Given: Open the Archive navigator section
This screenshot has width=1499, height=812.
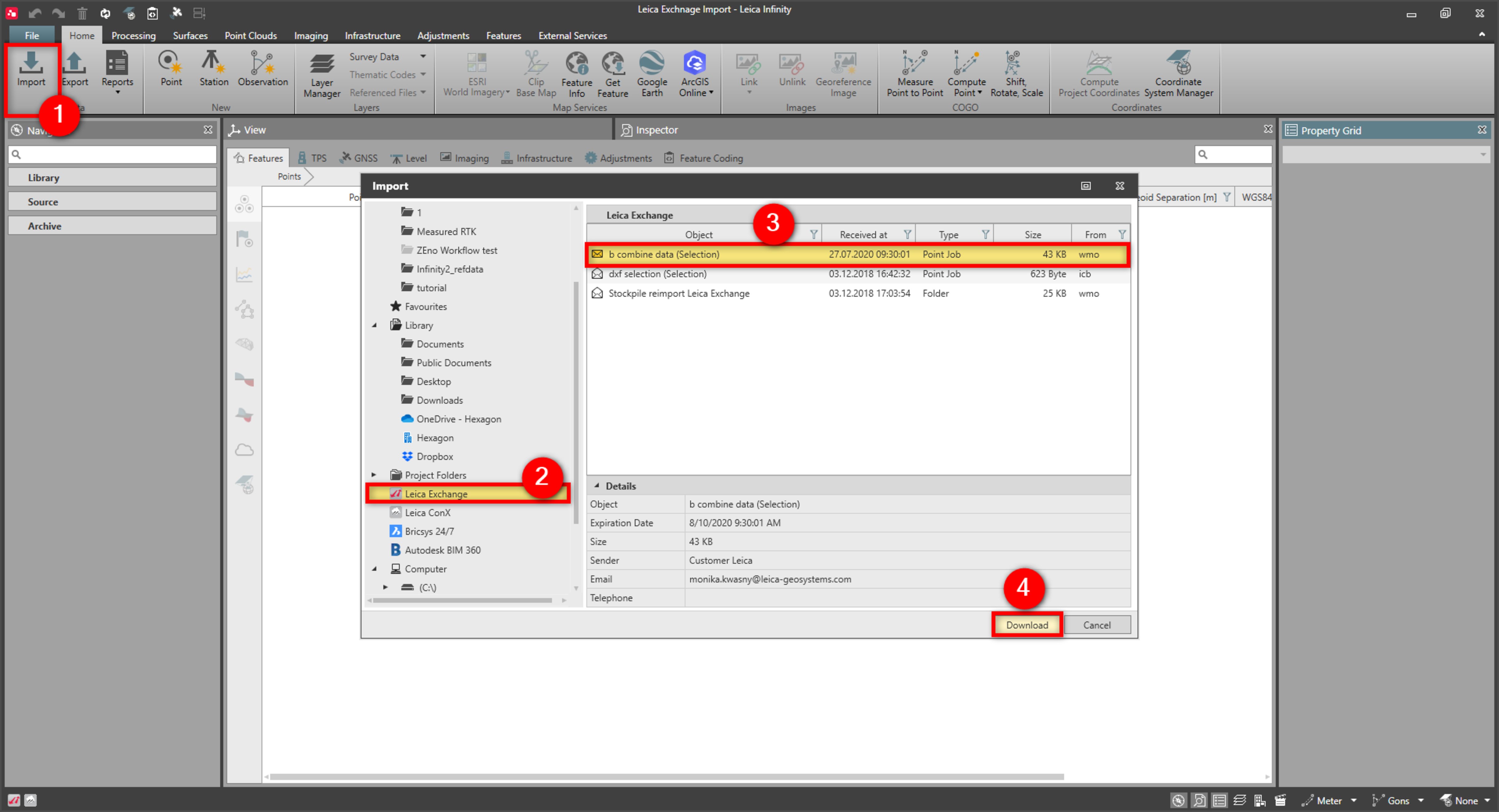Looking at the screenshot, I should pyautogui.click(x=112, y=226).
